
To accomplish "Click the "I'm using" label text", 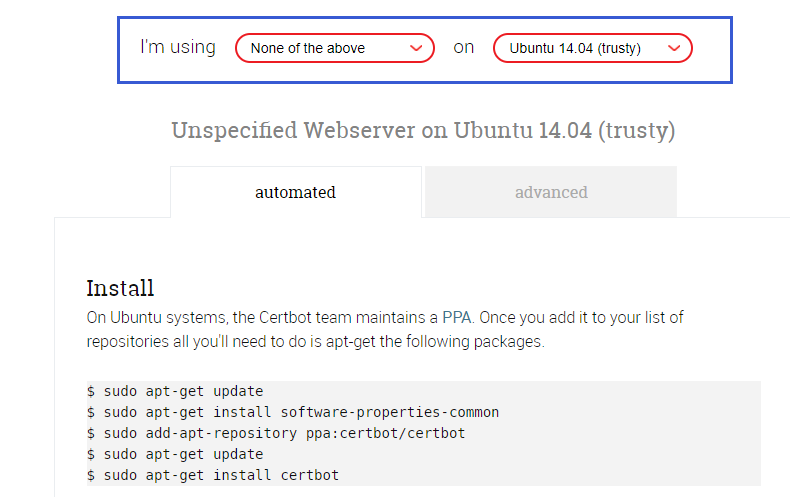I will point(178,47).
